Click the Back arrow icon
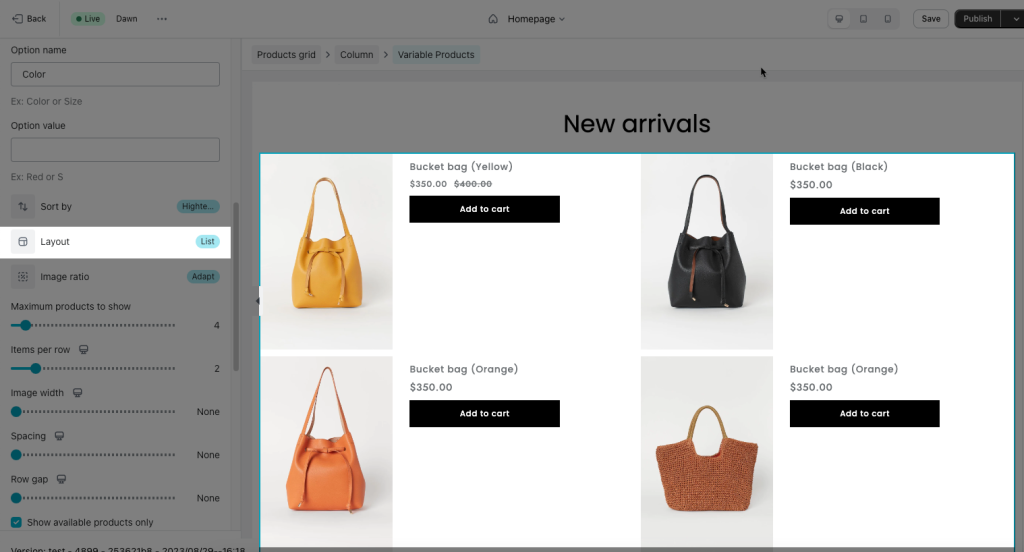Image resolution: width=1024 pixels, height=552 pixels. (18, 19)
